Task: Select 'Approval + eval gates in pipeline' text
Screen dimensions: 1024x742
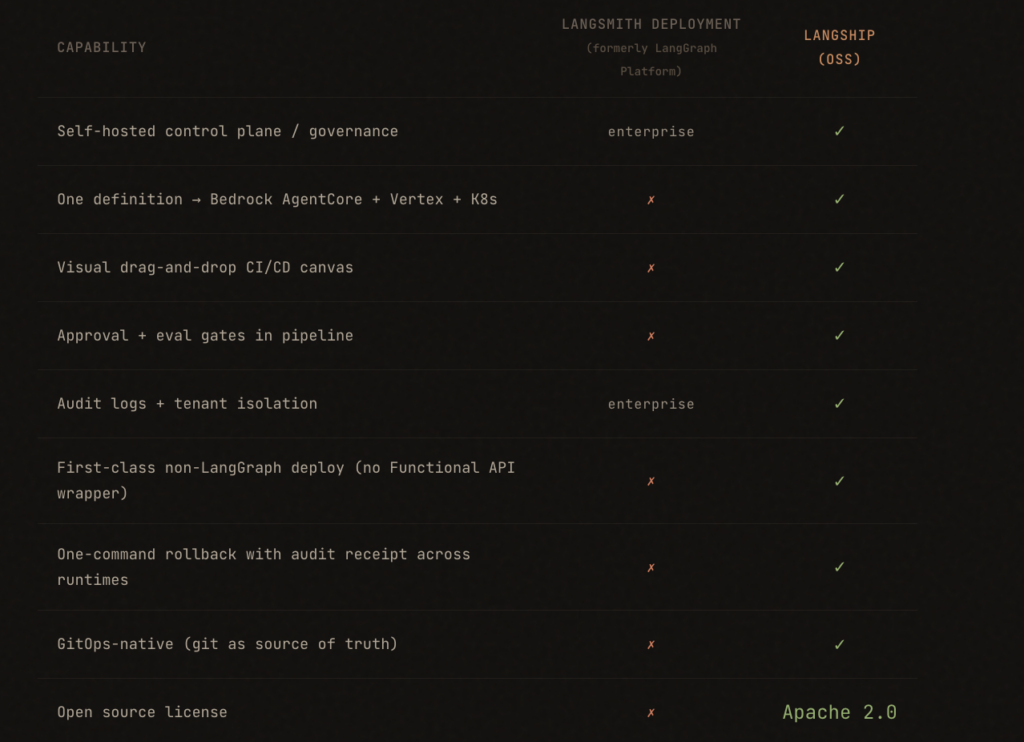Action: pyautogui.click(x=205, y=335)
